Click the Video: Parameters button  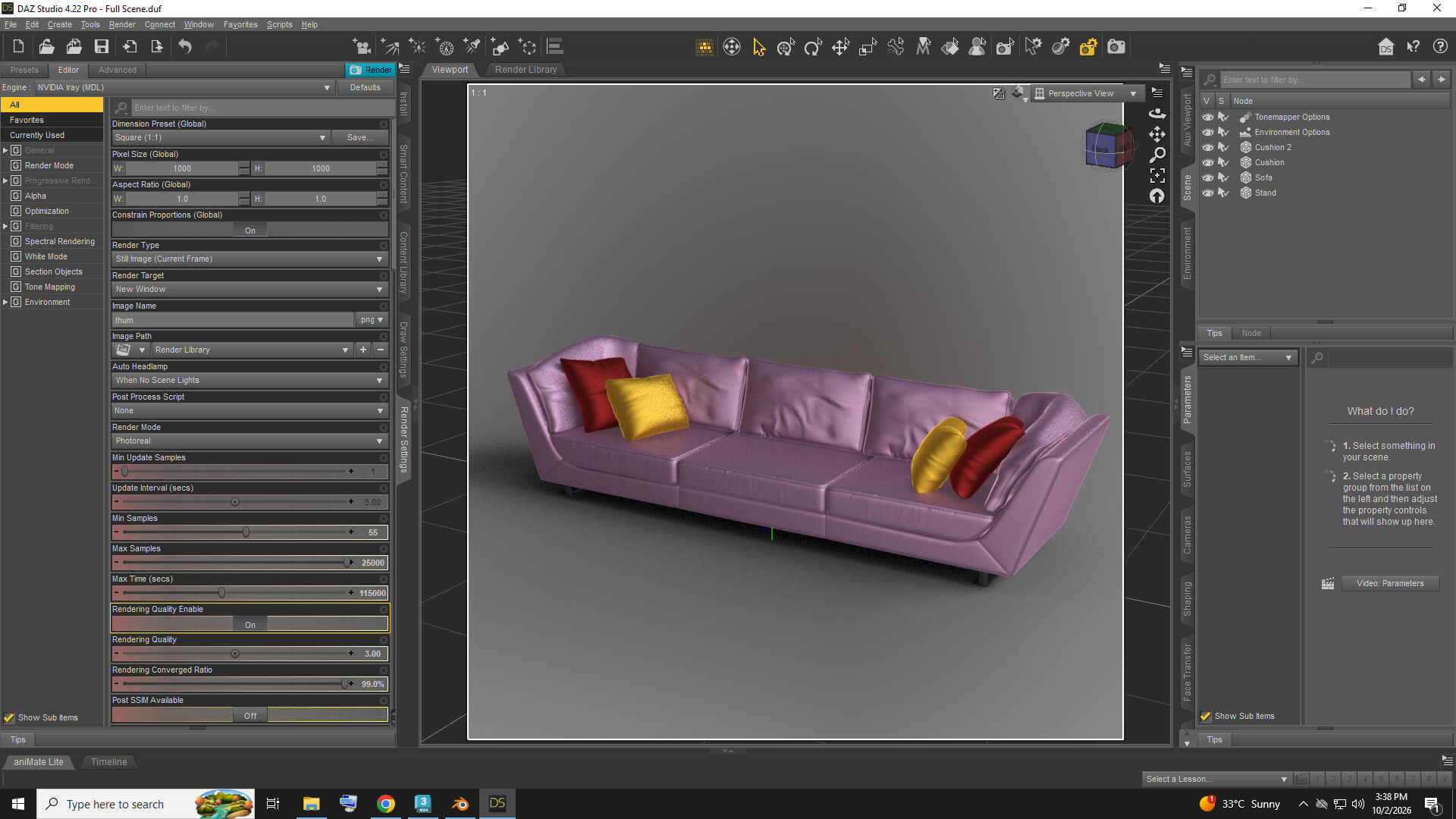(x=1389, y=584)
